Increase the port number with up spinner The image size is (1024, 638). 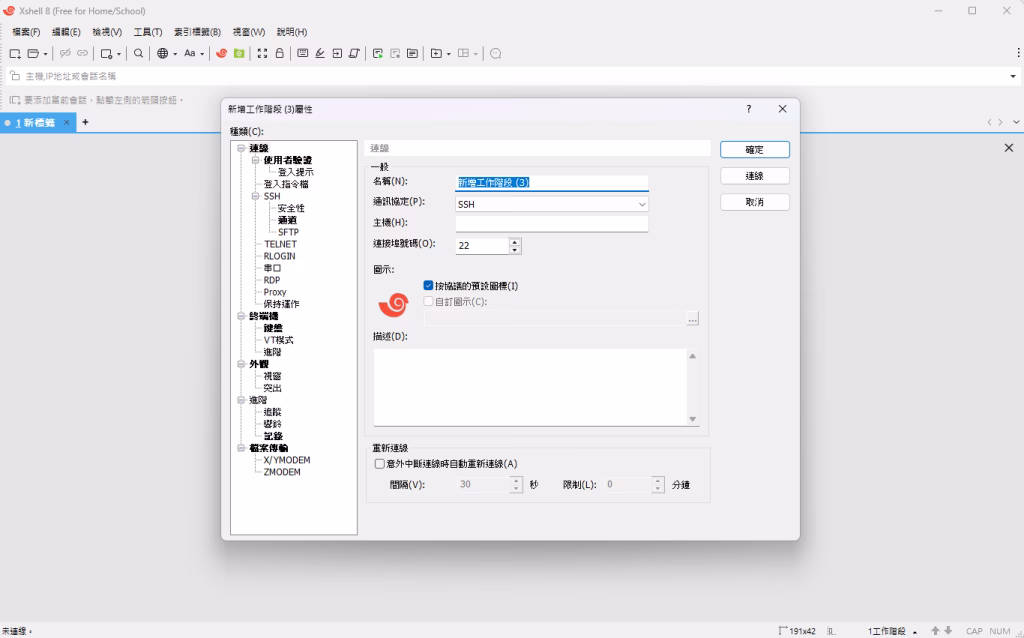515,242
